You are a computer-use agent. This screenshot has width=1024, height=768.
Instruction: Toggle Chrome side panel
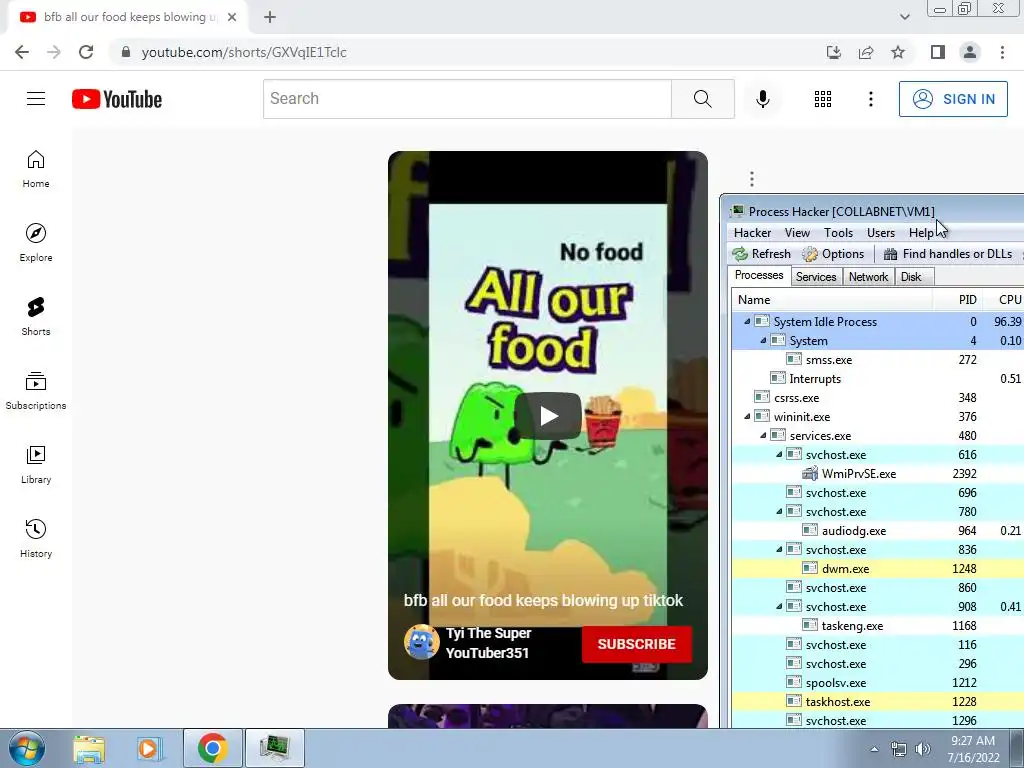(938, 52)
